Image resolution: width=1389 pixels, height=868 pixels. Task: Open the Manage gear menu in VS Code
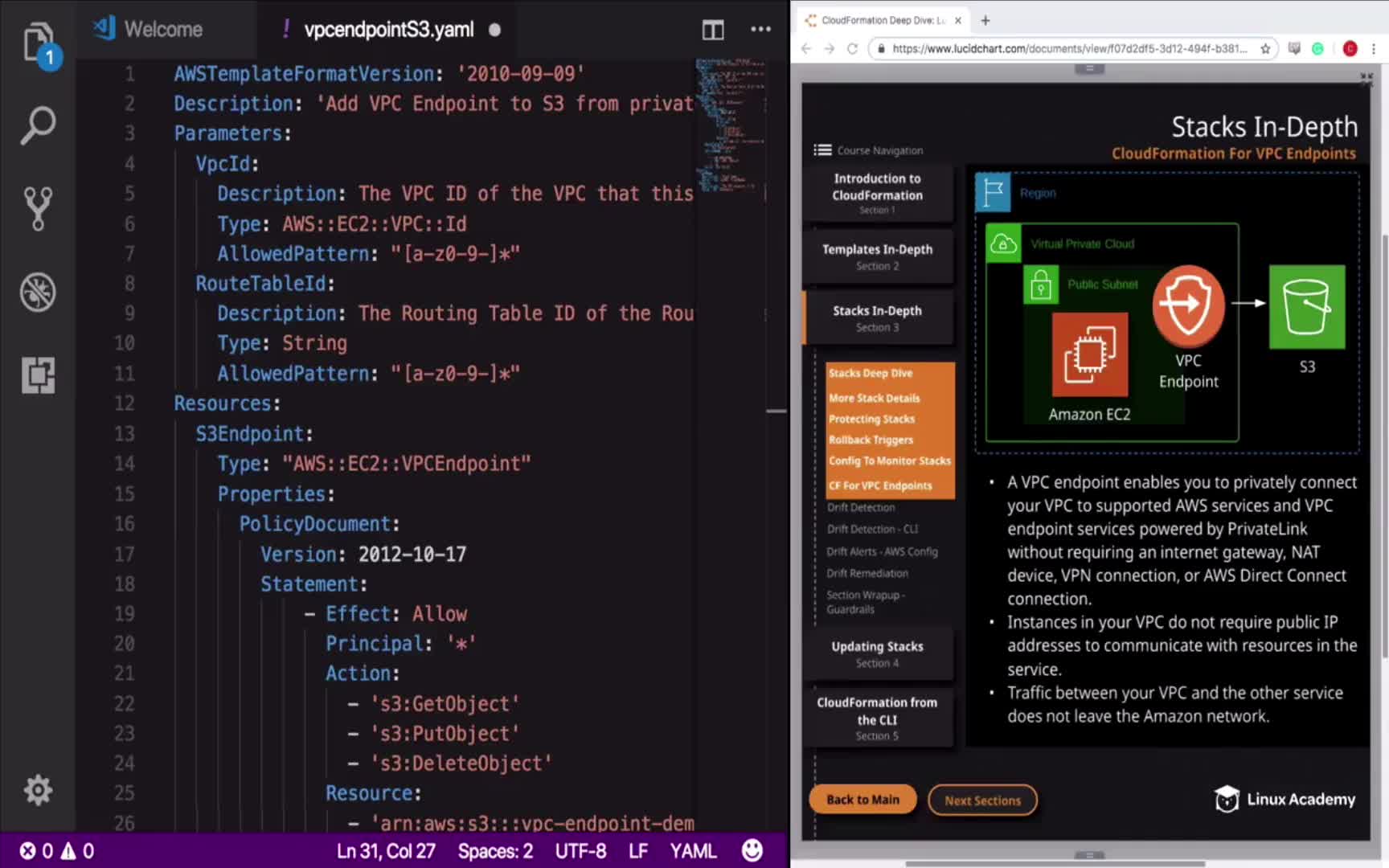(x=37, y=791)
